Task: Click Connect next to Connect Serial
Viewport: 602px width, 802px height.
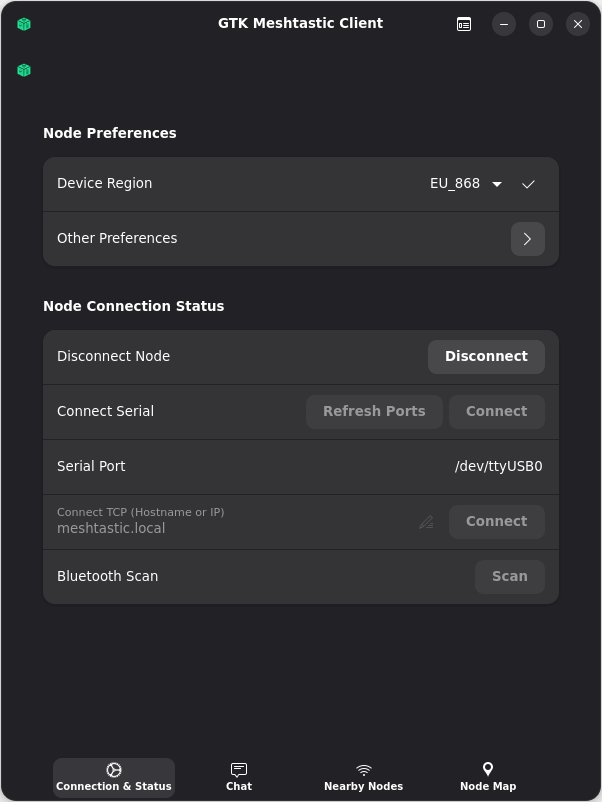Action: pyautogui.click(x=496, y=411)
